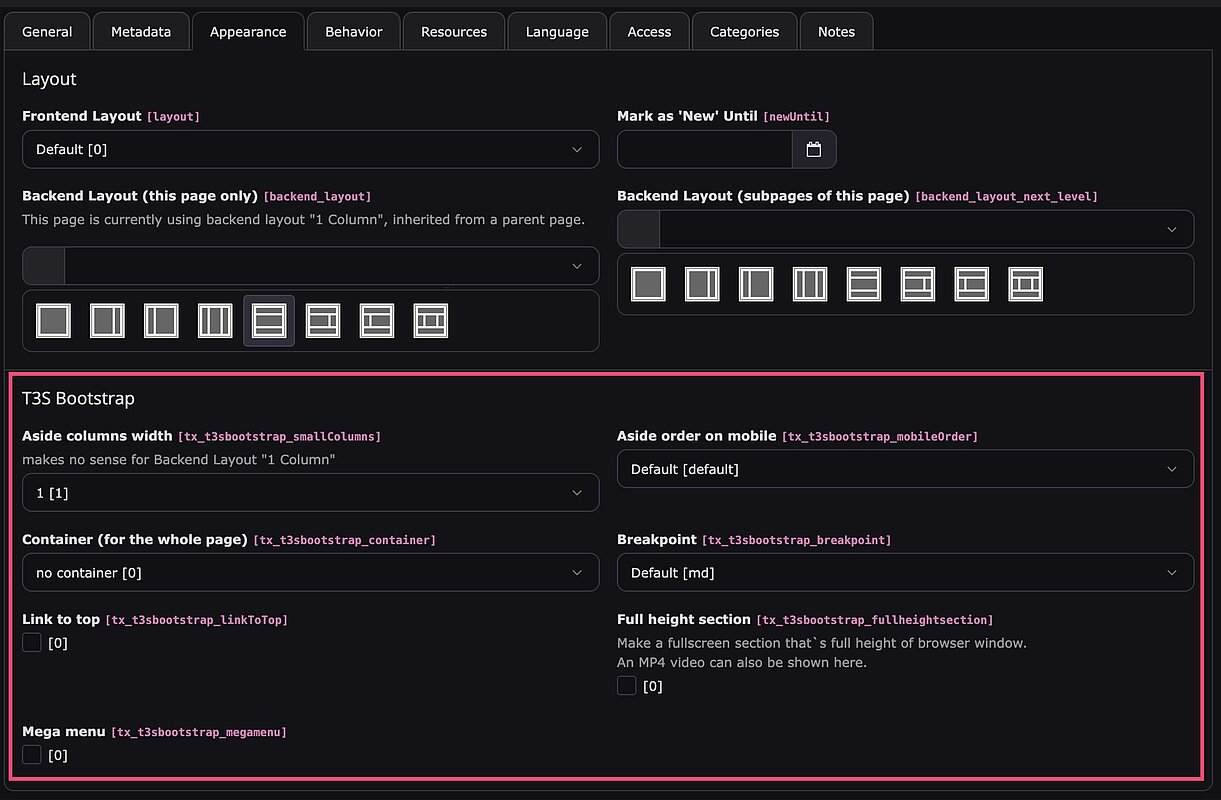Image resolution: width=1221 pixels, height=800 pixels.
Task: Tick the Full height section checkbox
Action: [x=627, y=686]
